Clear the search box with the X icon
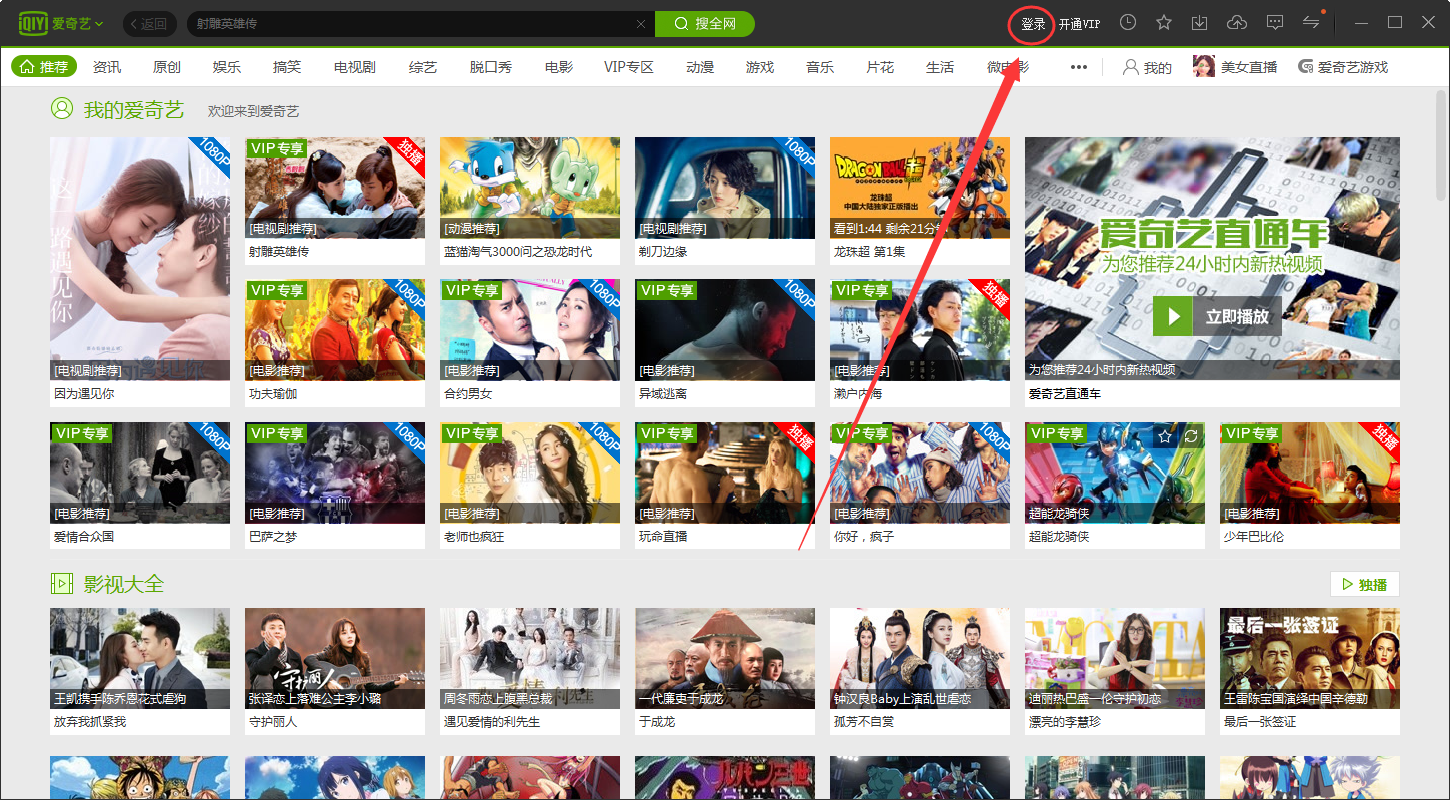Image resolution: width=1450 pixels, height=800 pixels. [x=641, y=24]
